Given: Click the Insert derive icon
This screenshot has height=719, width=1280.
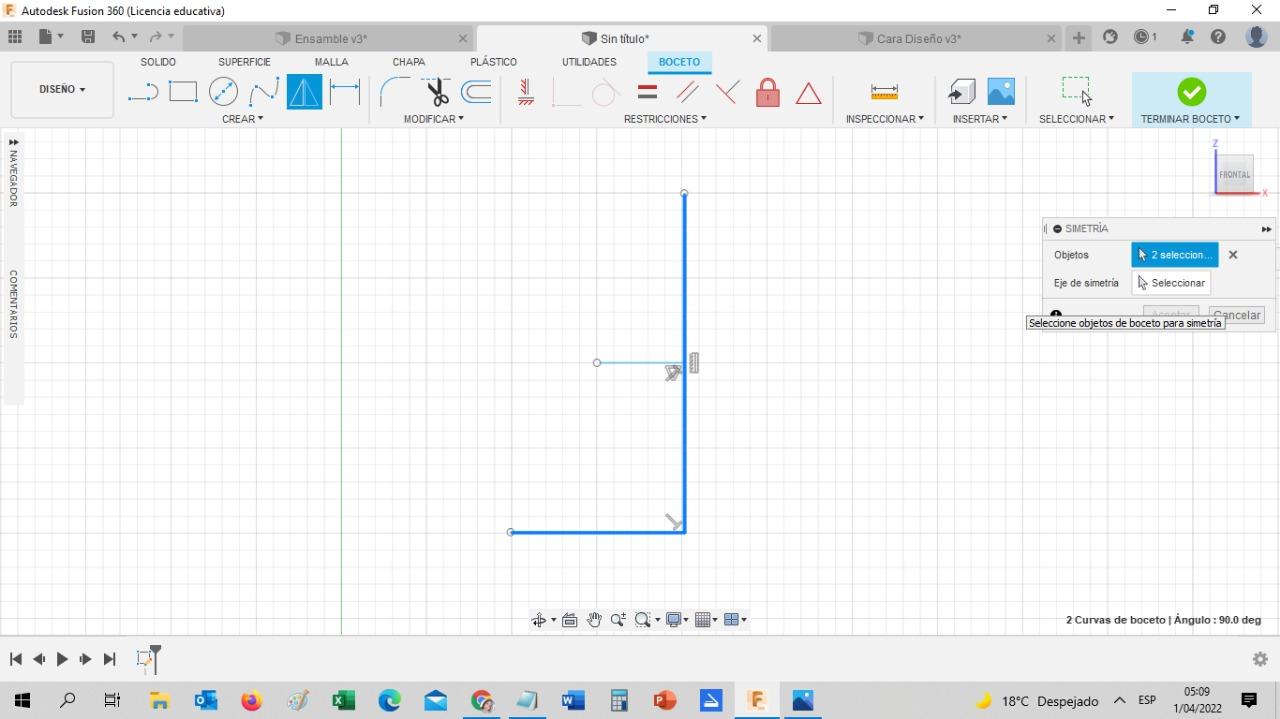Looking at the screenshot, I should (961, 92).
